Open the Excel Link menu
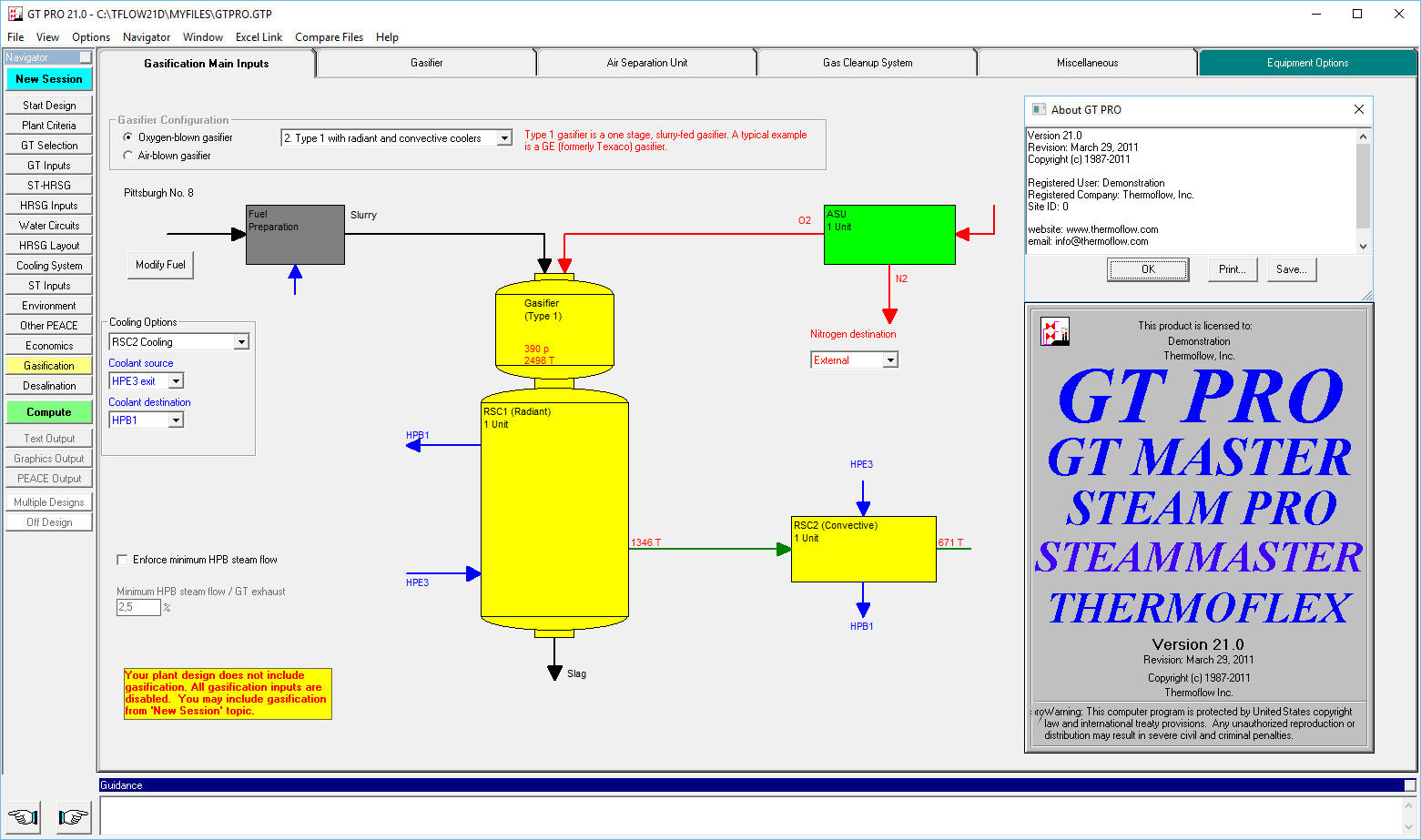This screenshot has width=1421, height=840. (259, 37)
